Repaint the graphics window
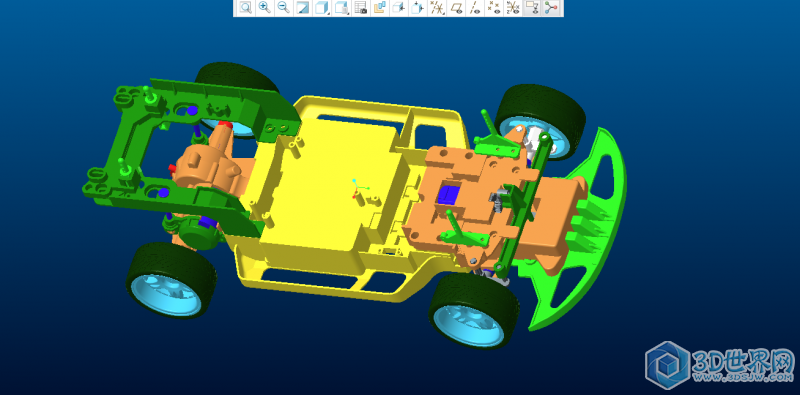Viewport: 800px width, 395px height. click(303, 8)
